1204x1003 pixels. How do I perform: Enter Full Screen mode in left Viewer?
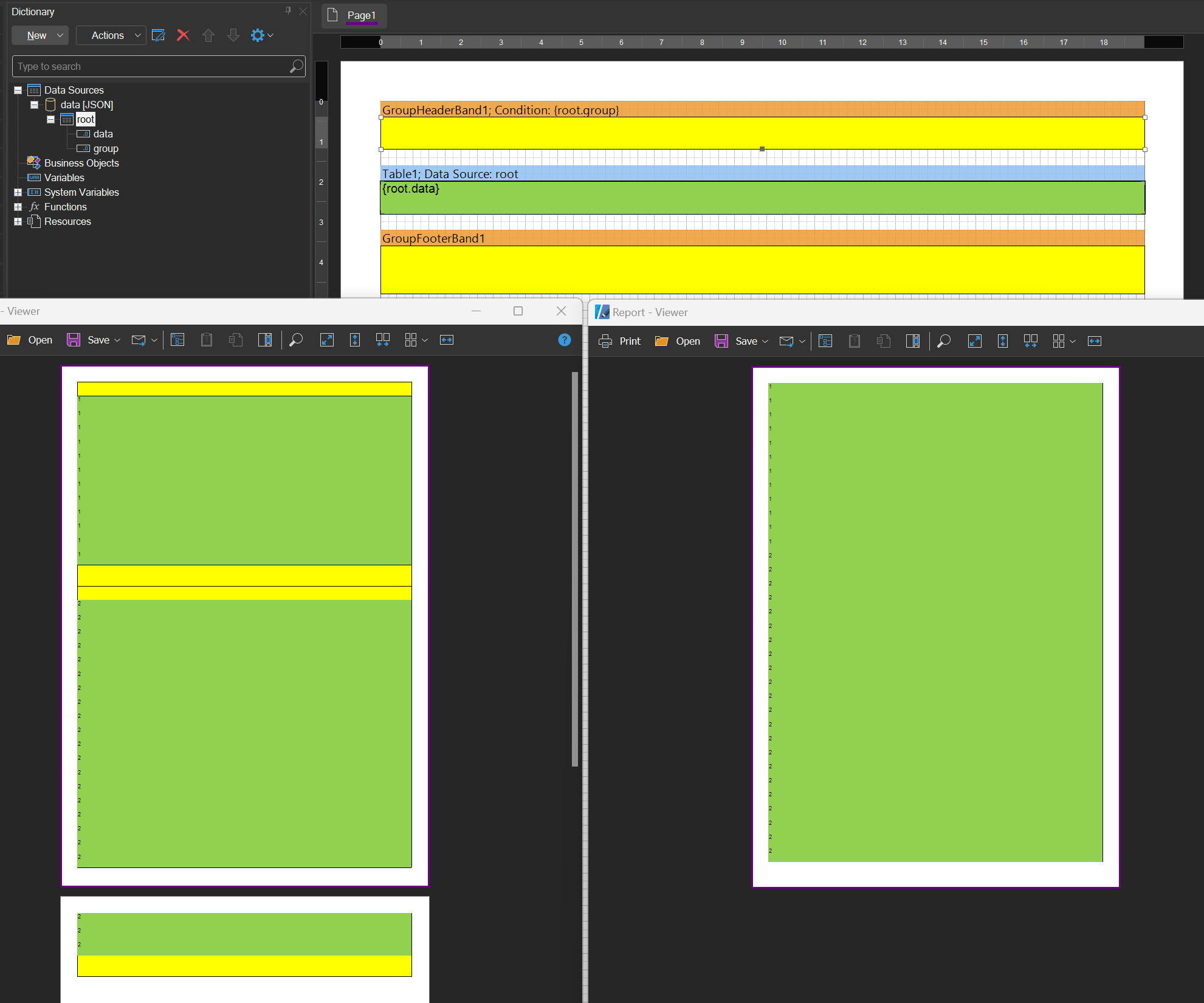327,340
